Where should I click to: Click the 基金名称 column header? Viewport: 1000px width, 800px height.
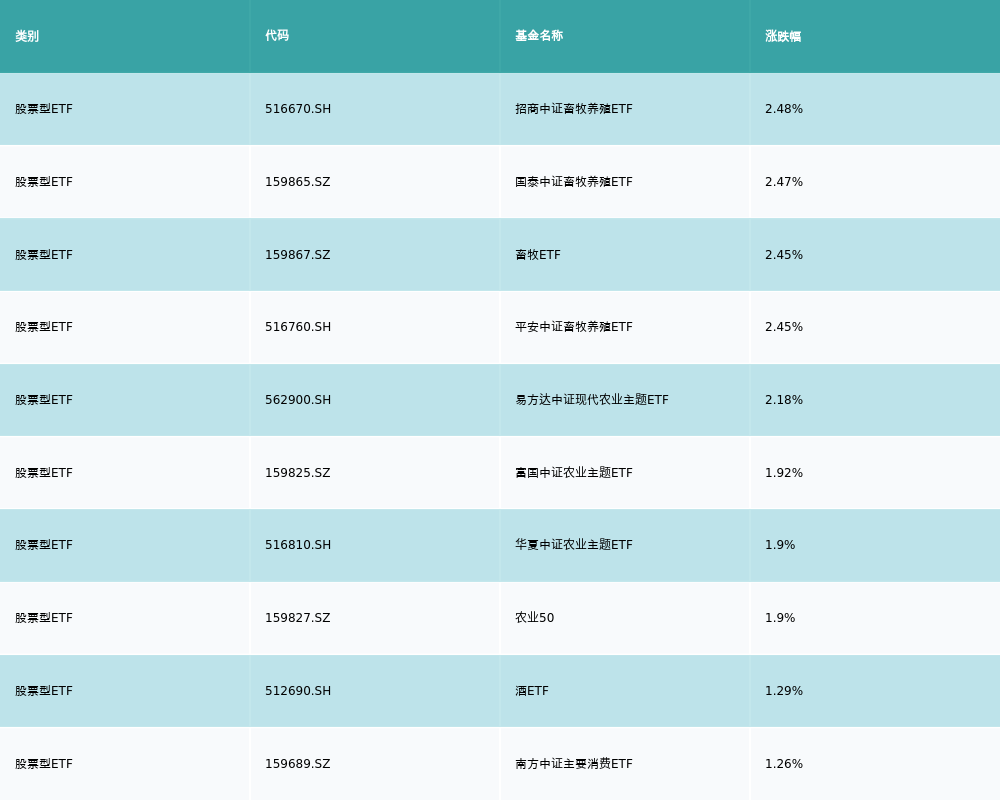(x=539, y=36)
